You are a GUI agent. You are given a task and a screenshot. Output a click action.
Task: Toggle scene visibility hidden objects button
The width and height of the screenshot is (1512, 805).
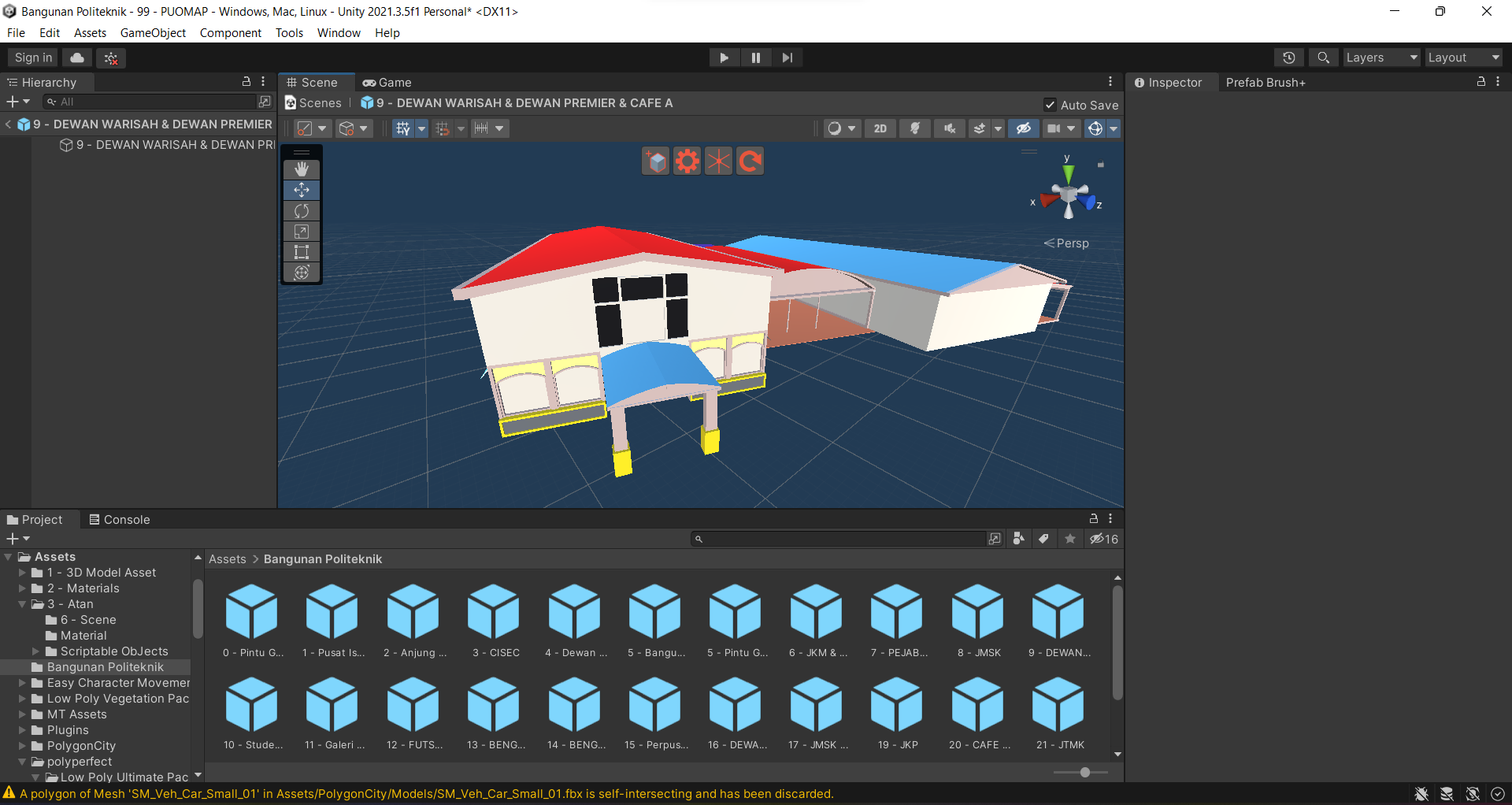point(1023,128)
